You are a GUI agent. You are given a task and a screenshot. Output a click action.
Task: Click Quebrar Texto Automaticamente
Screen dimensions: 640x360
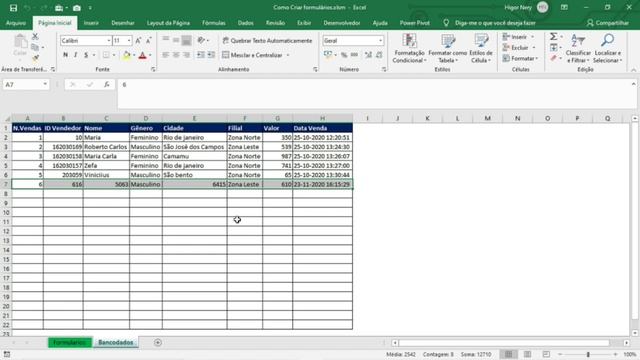point(267,40)
